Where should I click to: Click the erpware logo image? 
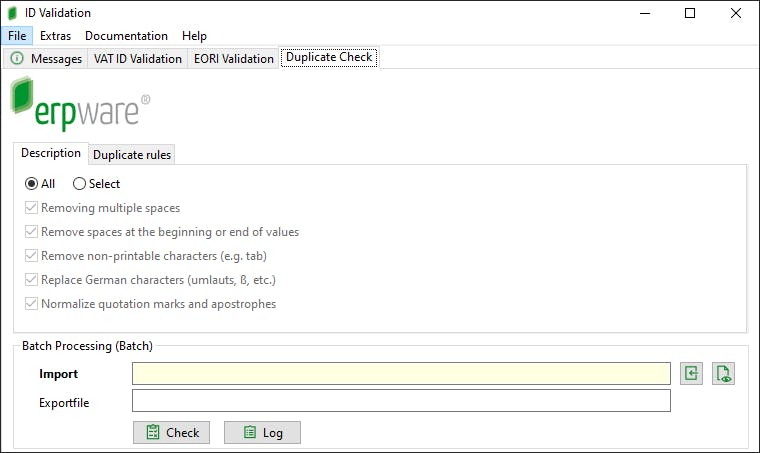[x=80, y=104]
